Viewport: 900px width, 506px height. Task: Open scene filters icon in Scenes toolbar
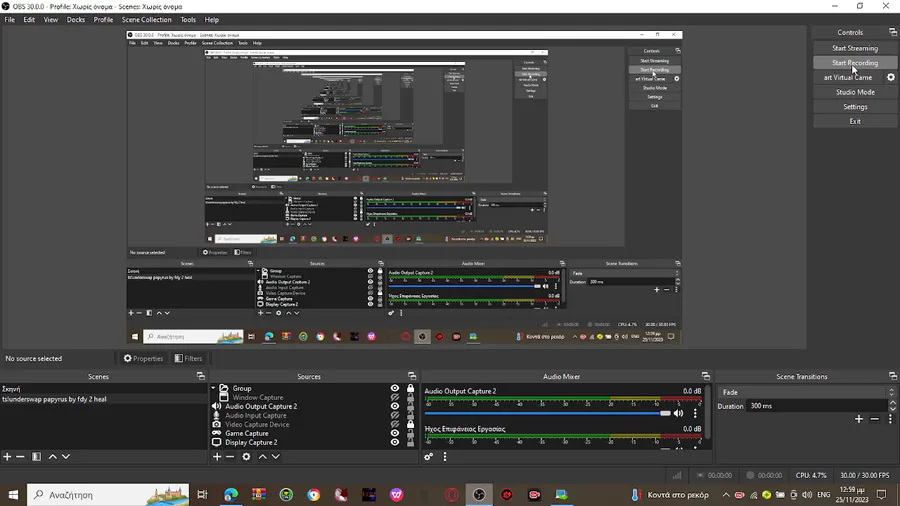[36, 457]
